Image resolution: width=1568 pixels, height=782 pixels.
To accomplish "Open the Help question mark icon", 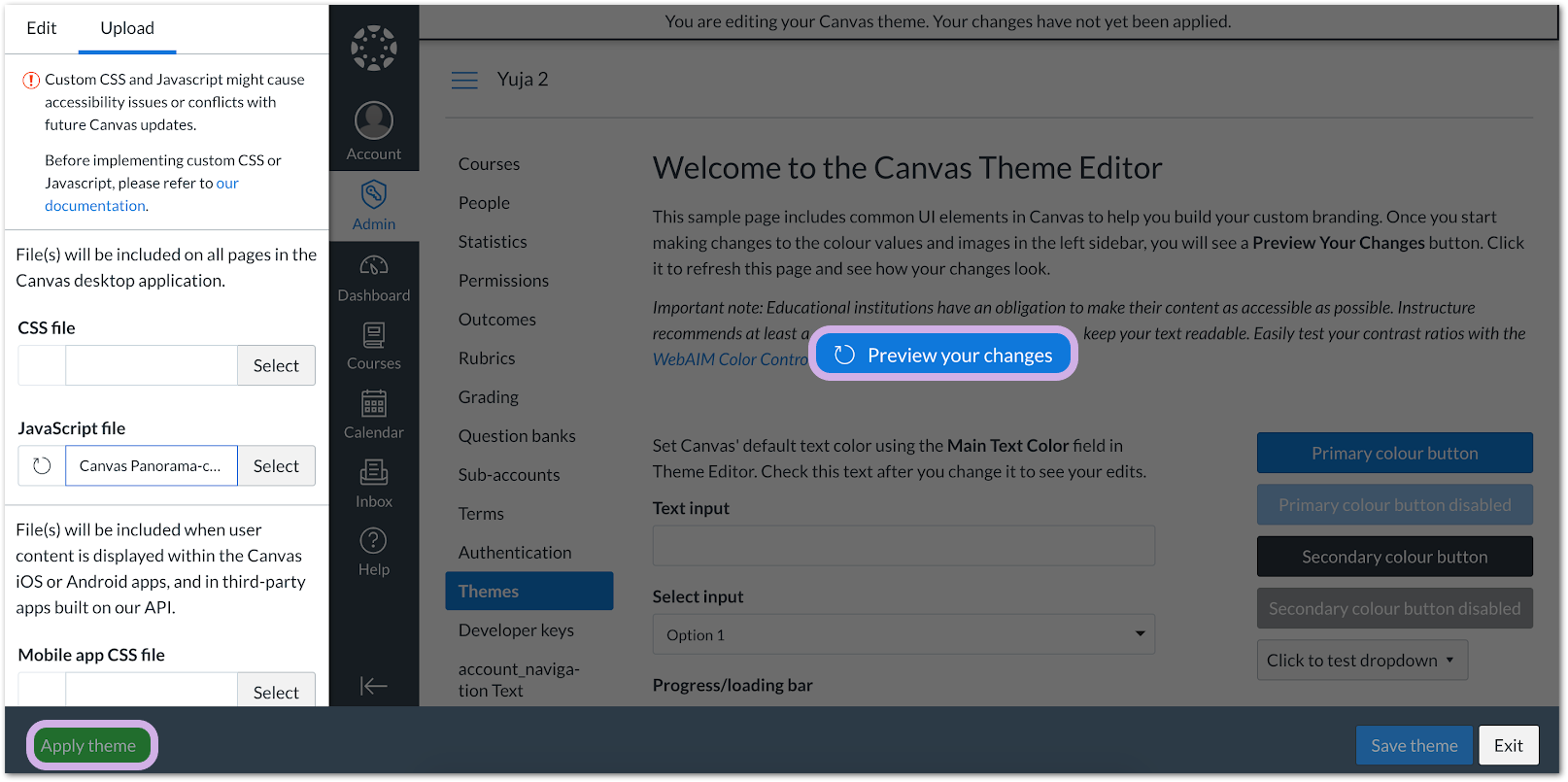I will pyautogui.click(x=374, y=541).
